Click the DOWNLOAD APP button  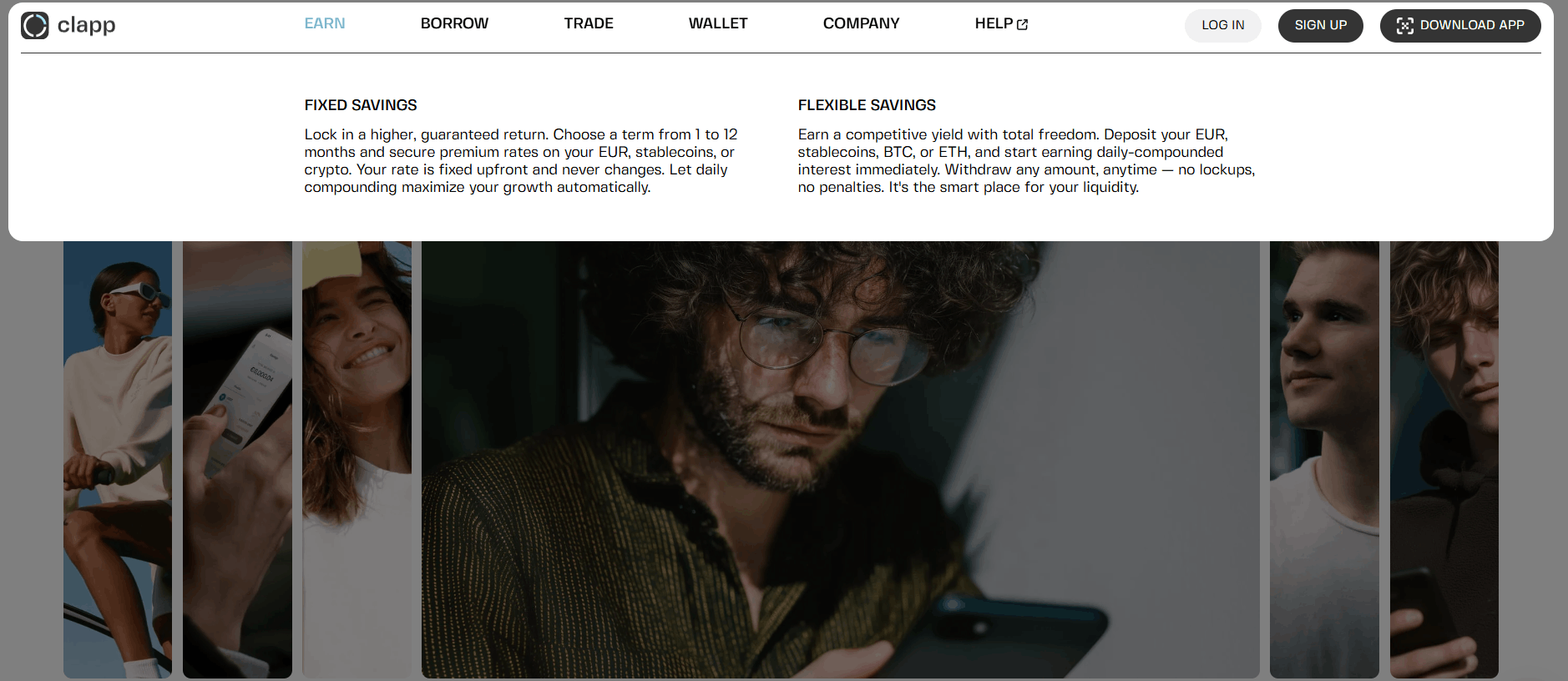click(1460, 26)
